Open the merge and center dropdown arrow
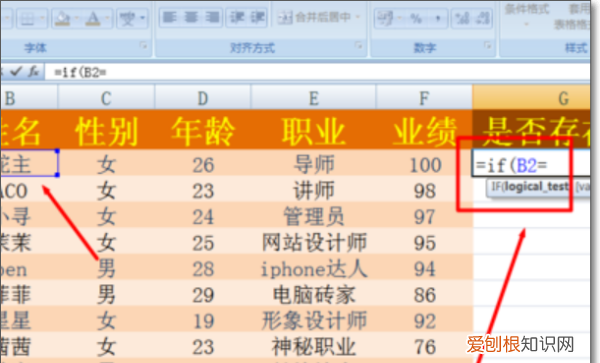Image resolution: width=600 pixels, height=363 pixels. tap(358, 17)
